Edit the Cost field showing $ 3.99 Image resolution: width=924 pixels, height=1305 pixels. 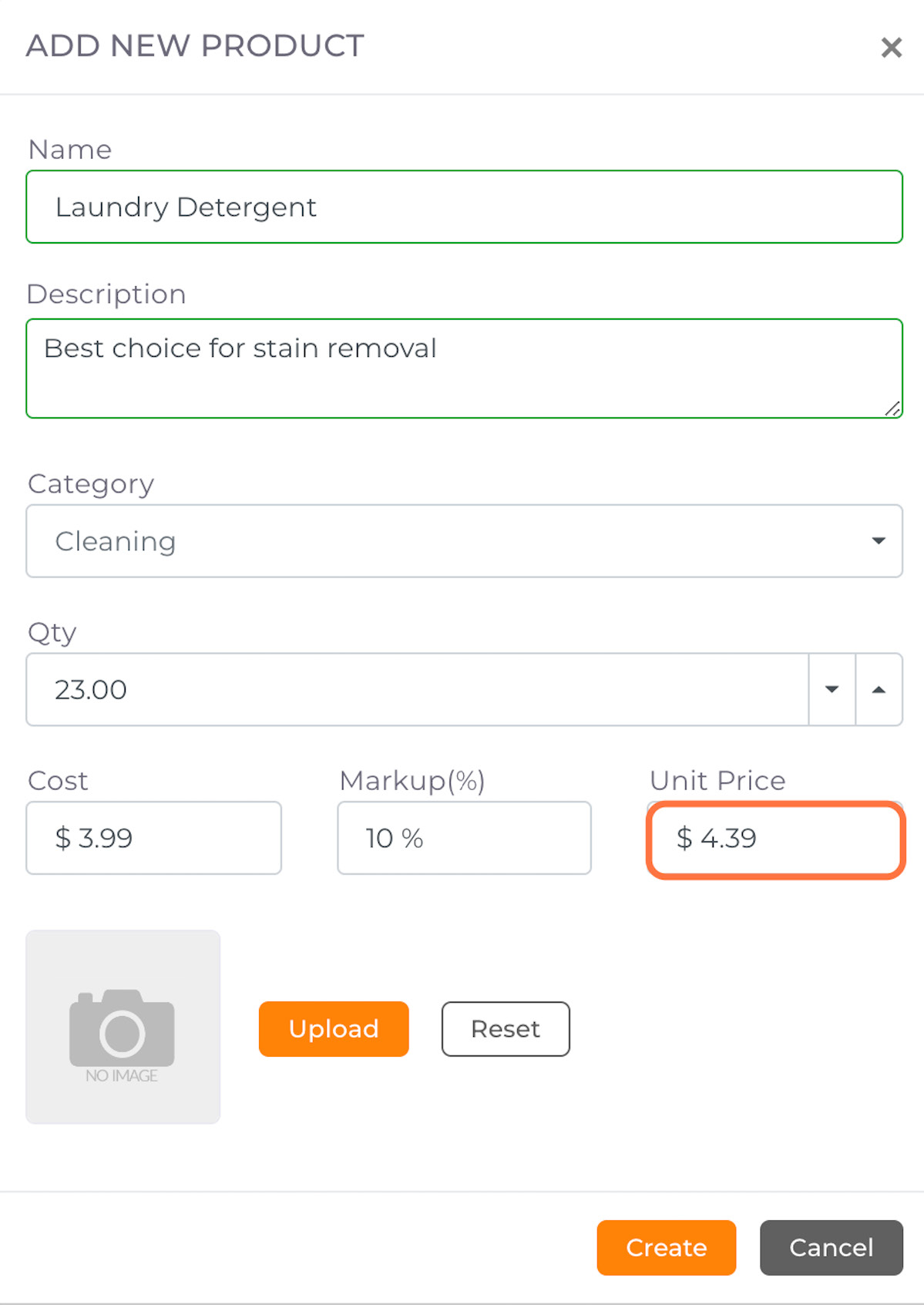coord(153,838)
